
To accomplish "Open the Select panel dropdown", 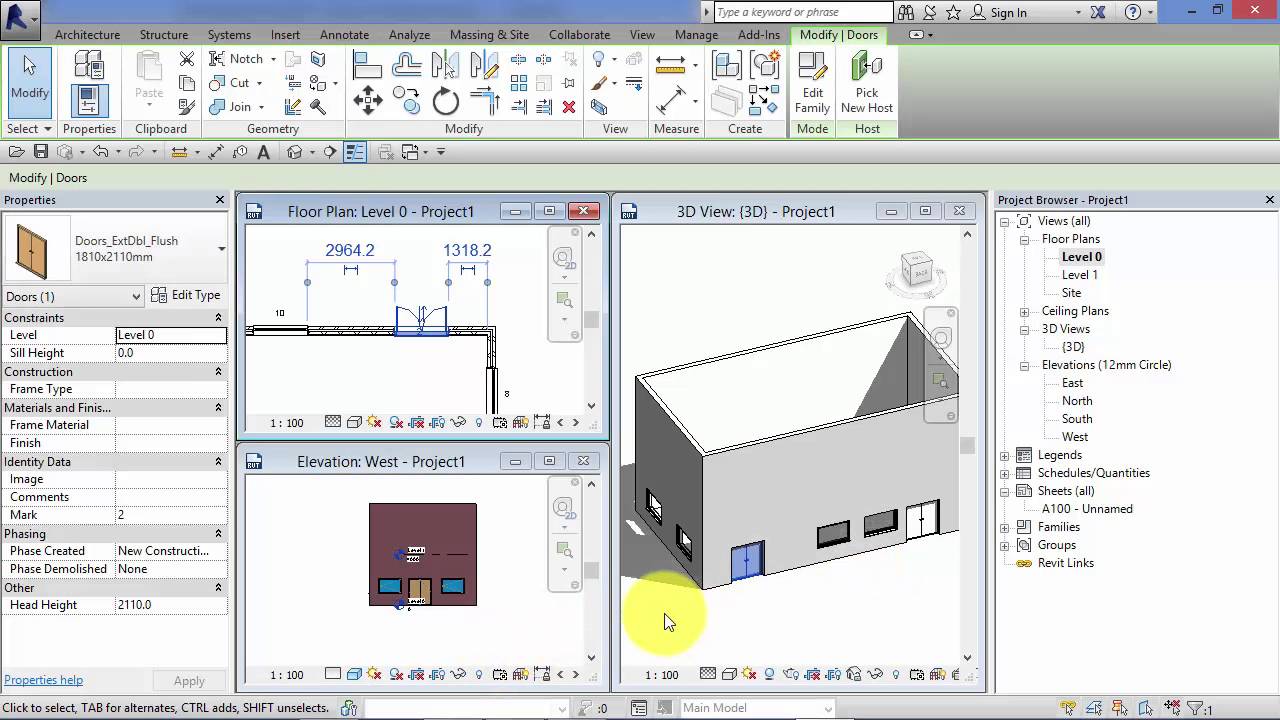I will coord(29,129).
